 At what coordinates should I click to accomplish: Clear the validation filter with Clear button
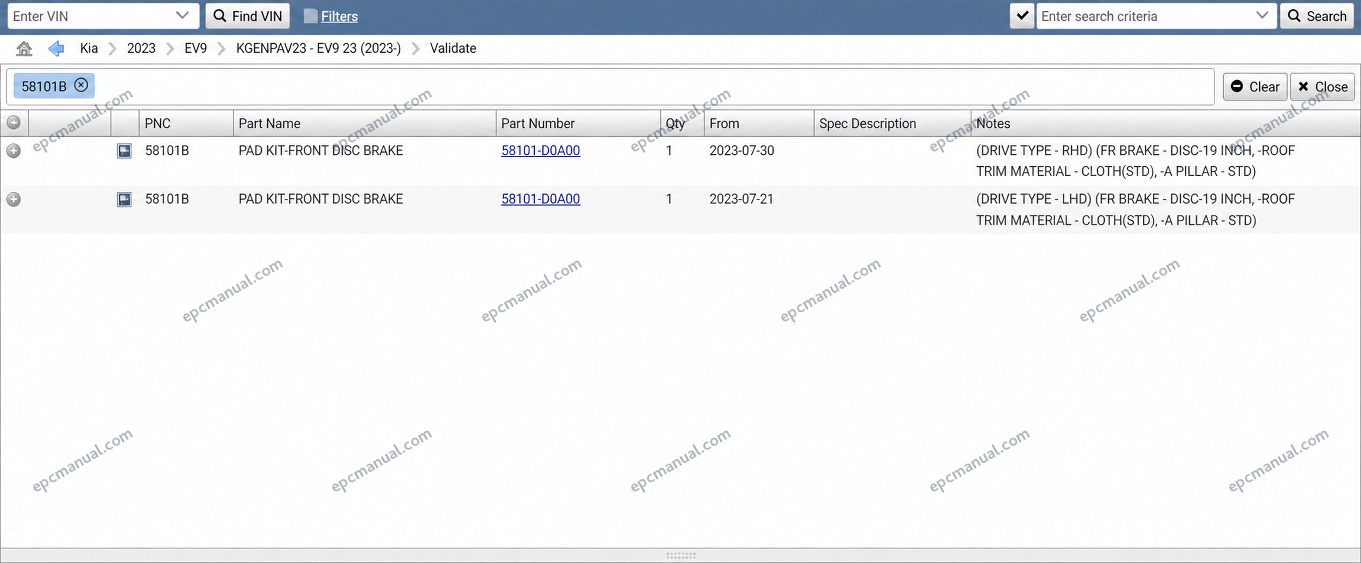point(1255,87)
